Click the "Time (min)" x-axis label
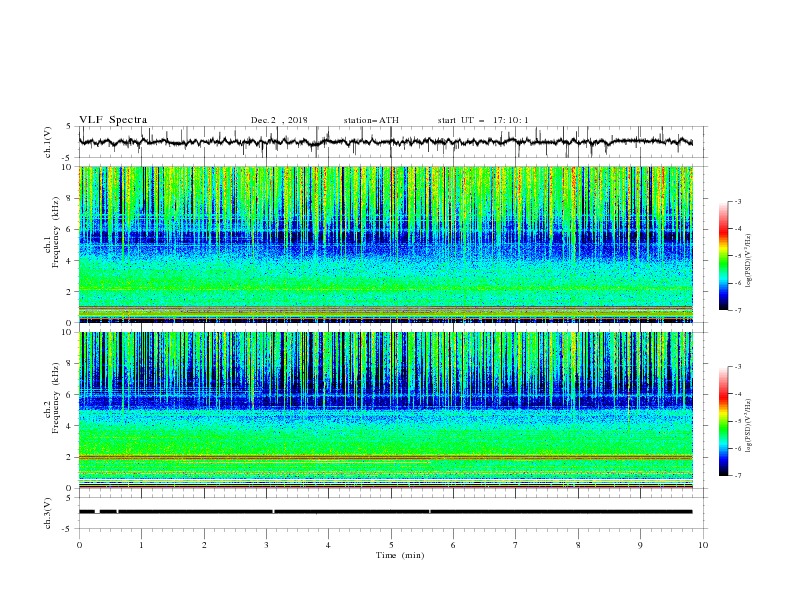Image resolution: width=792 pixels, height=612 pixels. coord(400,555)
